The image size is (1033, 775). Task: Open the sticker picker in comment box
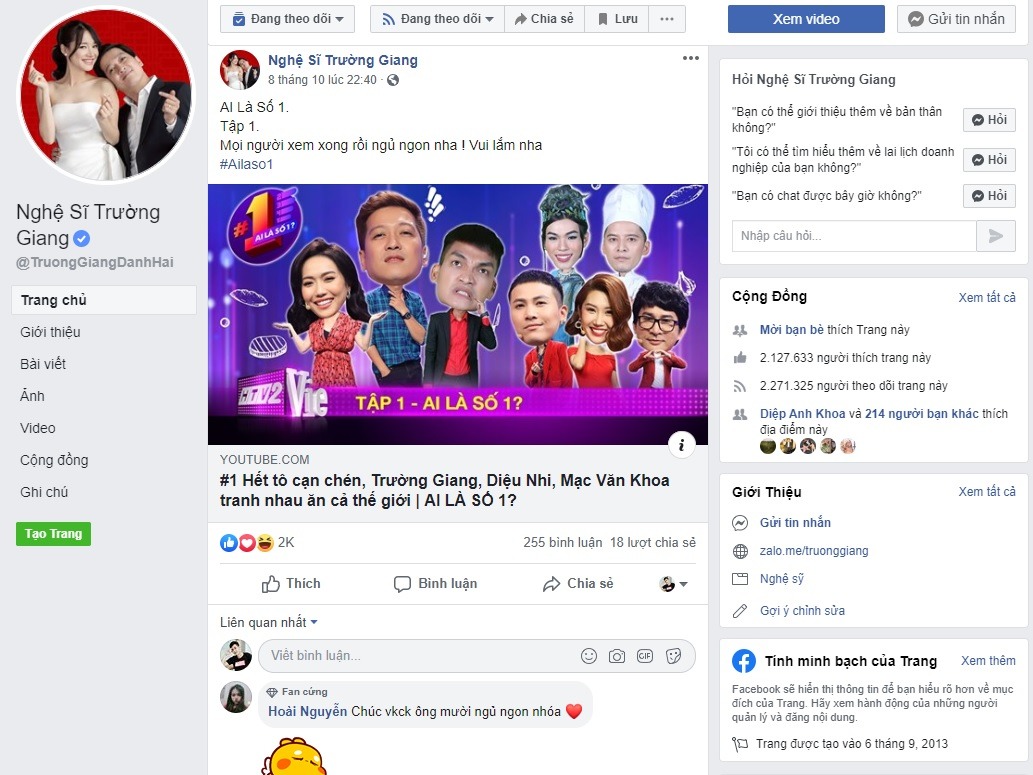pyautogui.click(x=673, y=656)
